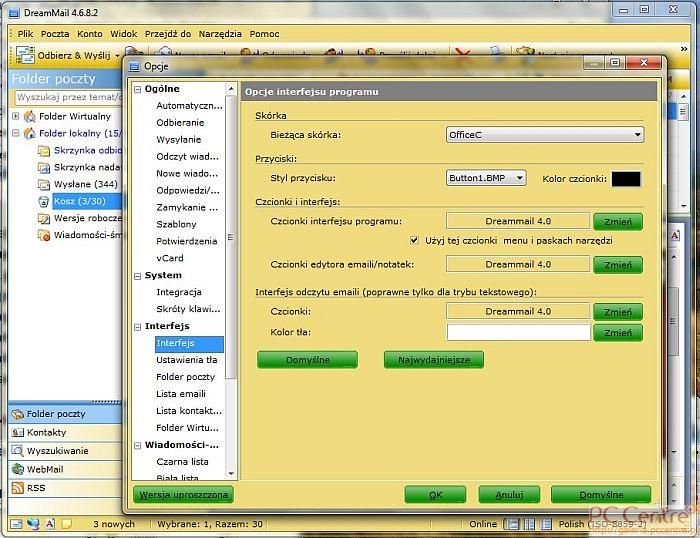Collapse the Folder lokalny tree node
The image size is (700, 538).
[16, 133]
